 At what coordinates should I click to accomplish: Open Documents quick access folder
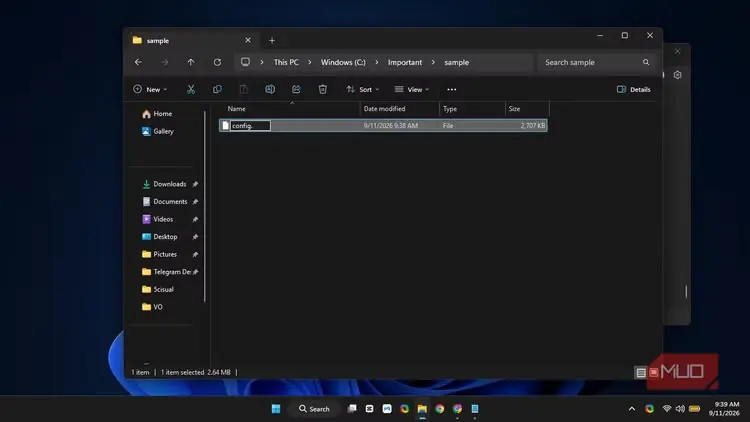165,201
